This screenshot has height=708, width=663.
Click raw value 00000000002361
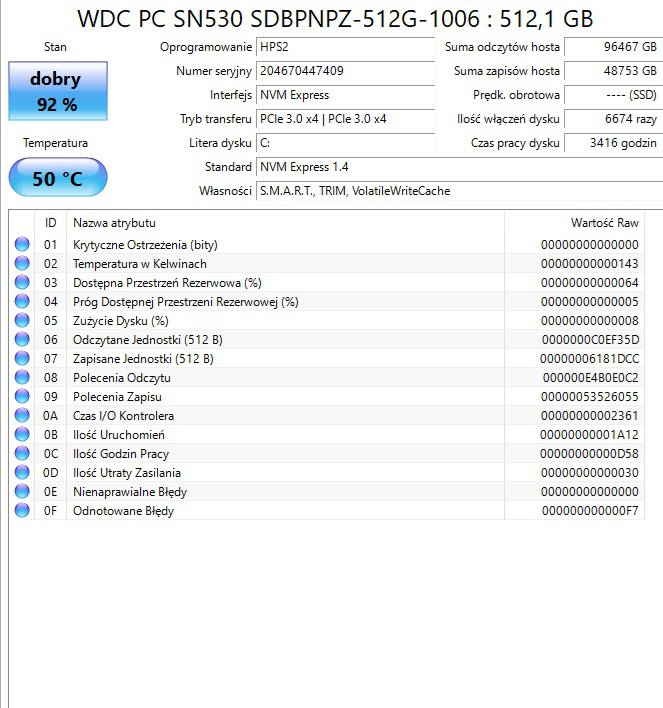point(590,415)
